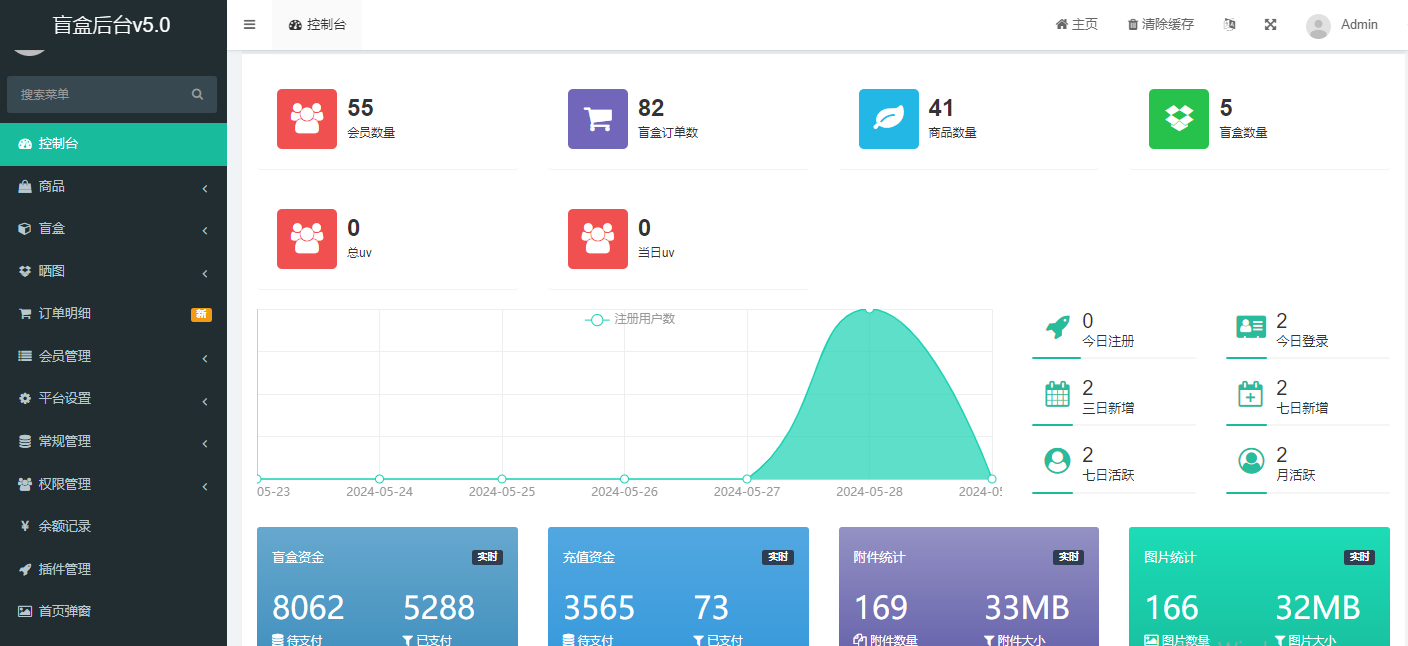1408x646 pixels.
Task: Expand the 商品 sidebar menu
Action: [x=113, y=187]
